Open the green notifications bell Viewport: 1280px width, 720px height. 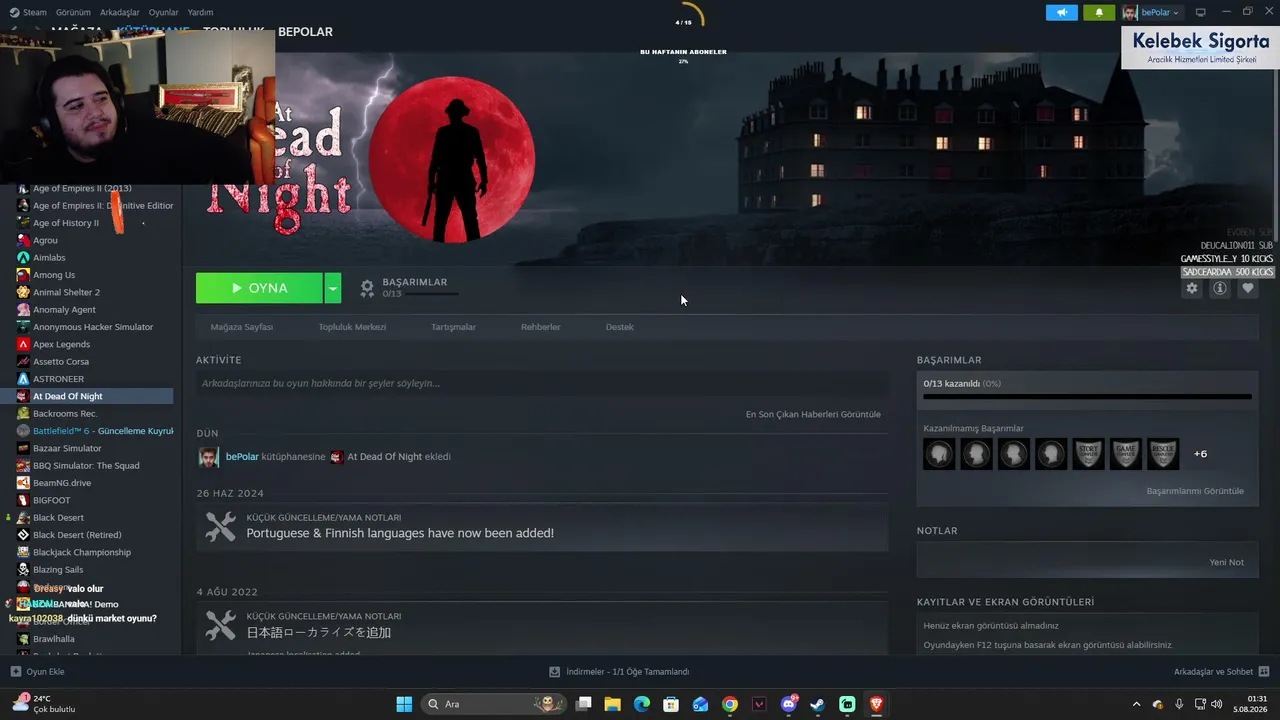tap(1099, 12)
